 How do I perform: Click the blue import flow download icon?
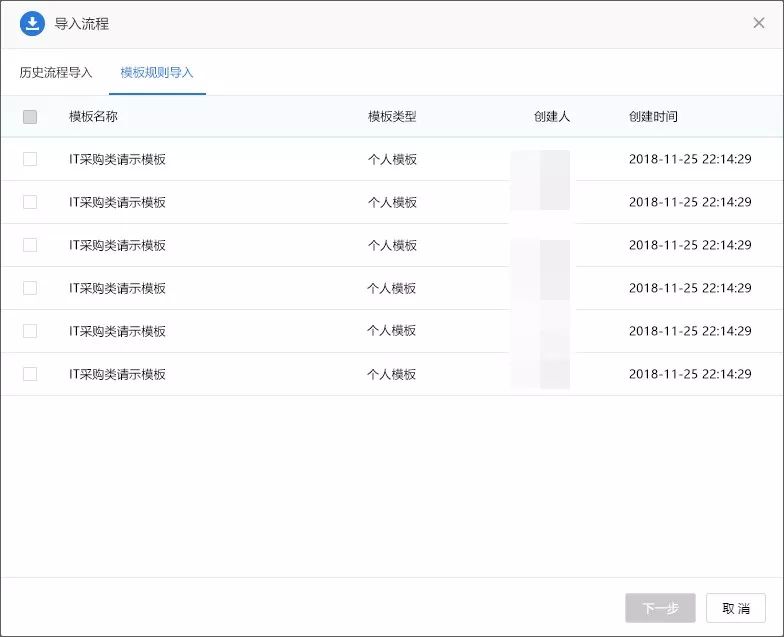[x=32, y=24]
